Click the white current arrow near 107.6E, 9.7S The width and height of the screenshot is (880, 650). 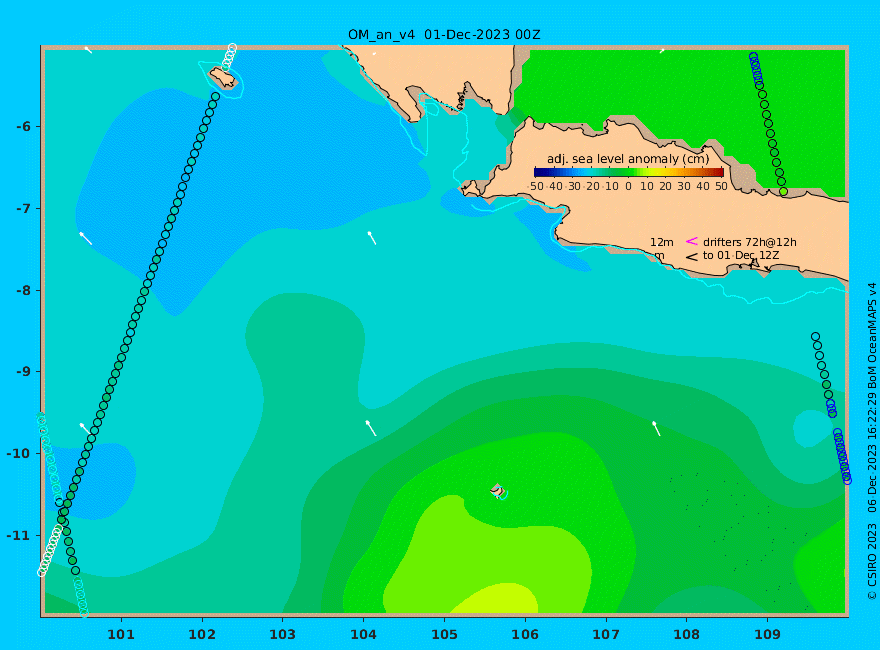pyautogui.click(x=656, y=428)
